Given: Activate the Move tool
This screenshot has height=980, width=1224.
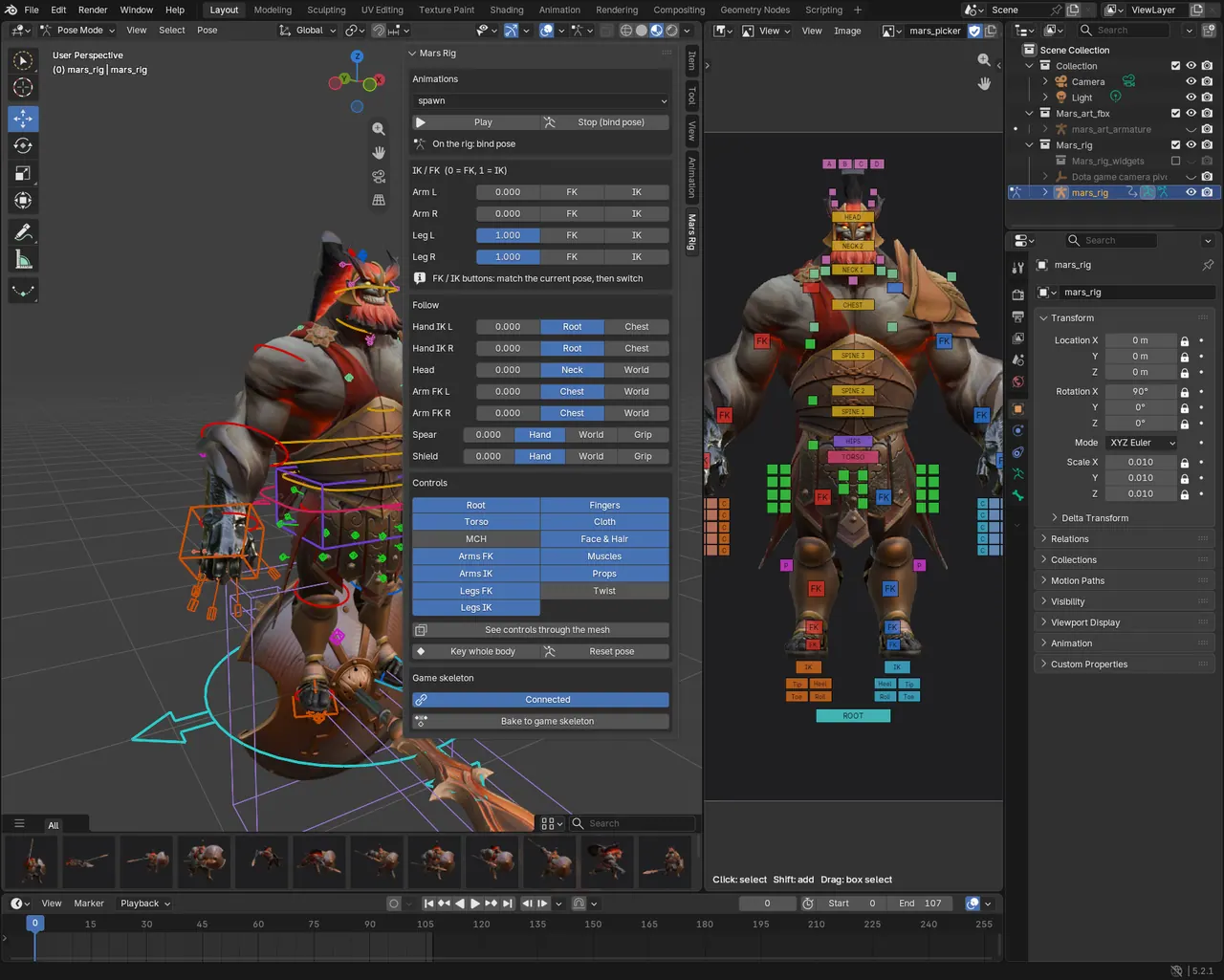Looking at the screenshot, I should click(23, 119).
